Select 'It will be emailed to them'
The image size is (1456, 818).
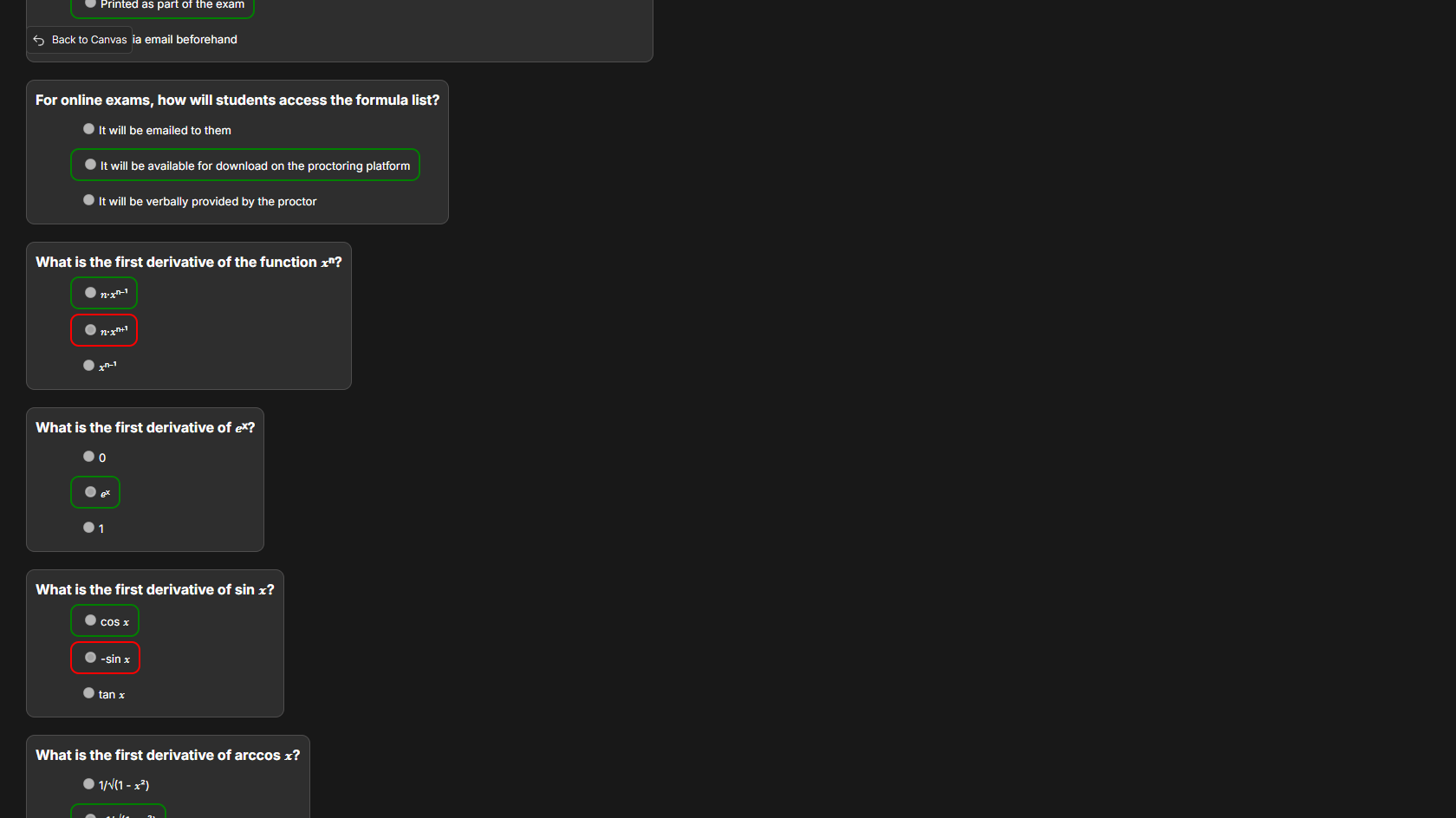click(x=89, y=129)
